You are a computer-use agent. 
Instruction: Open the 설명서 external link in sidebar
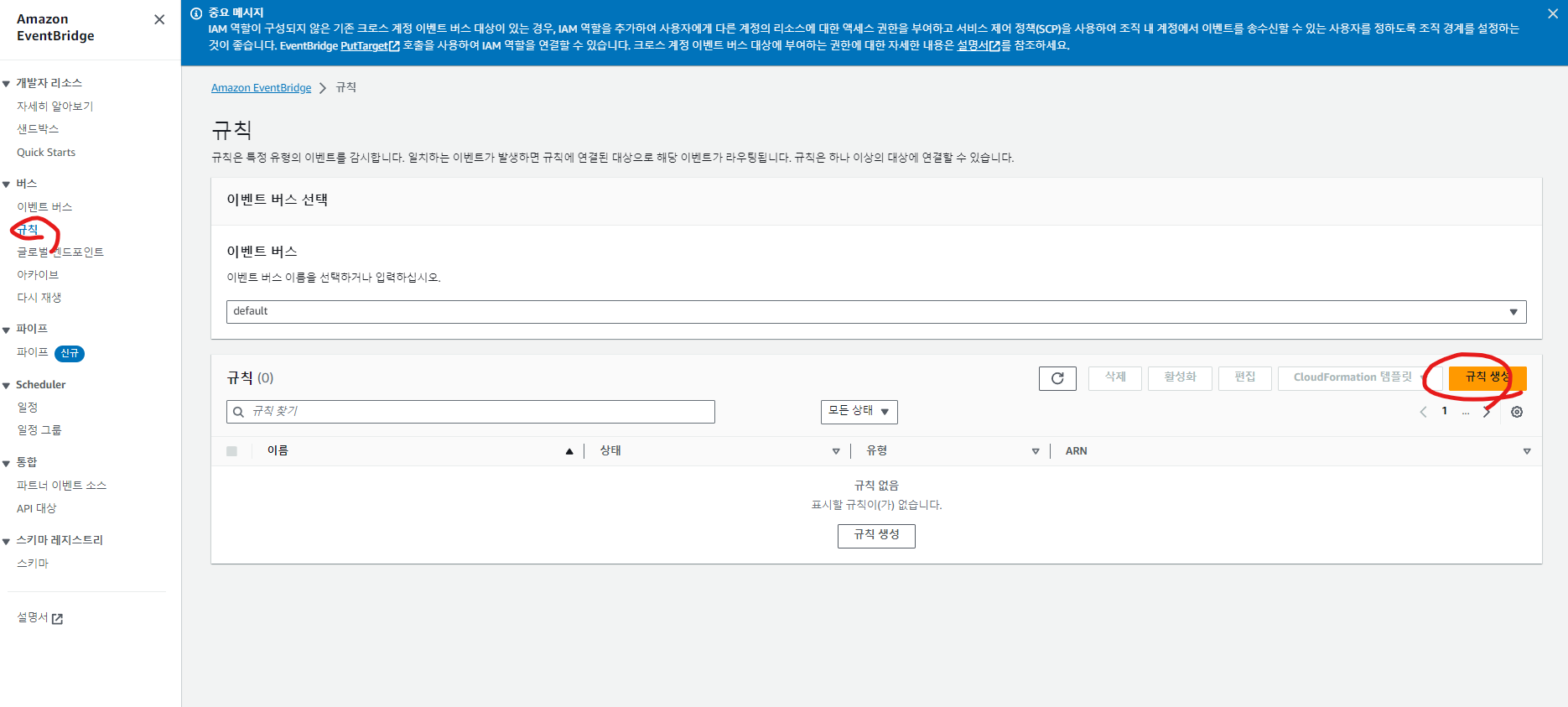tap(40, 618)
